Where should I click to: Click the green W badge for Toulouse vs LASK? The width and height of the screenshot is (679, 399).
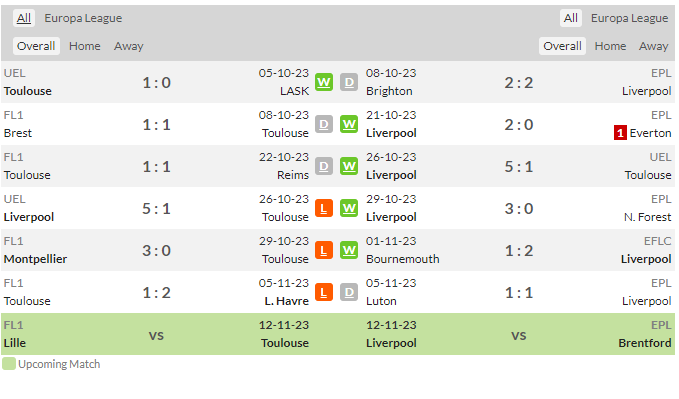(323, 82)
